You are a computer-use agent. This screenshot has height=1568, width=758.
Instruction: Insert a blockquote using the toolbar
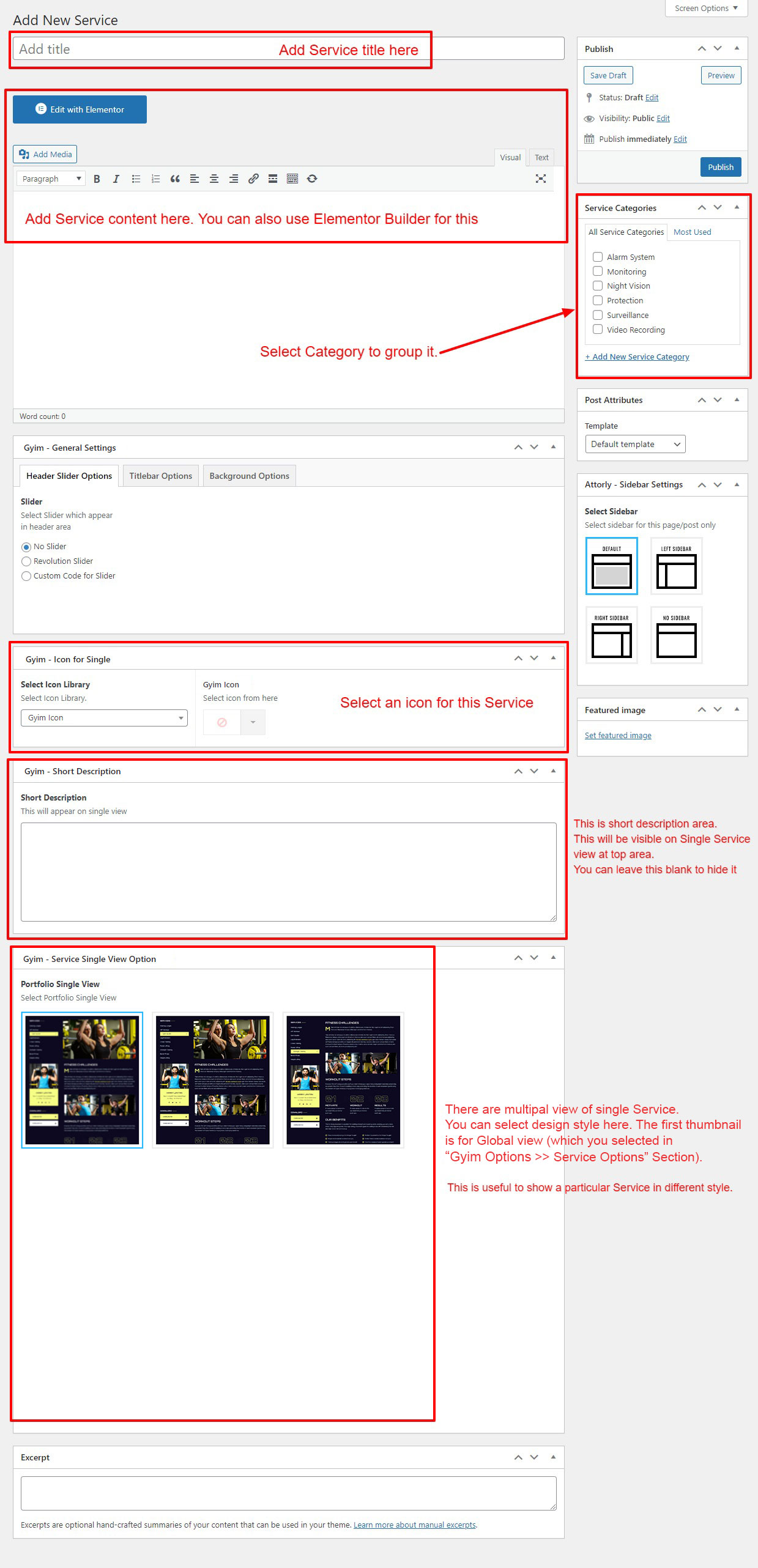pos(175,179)
